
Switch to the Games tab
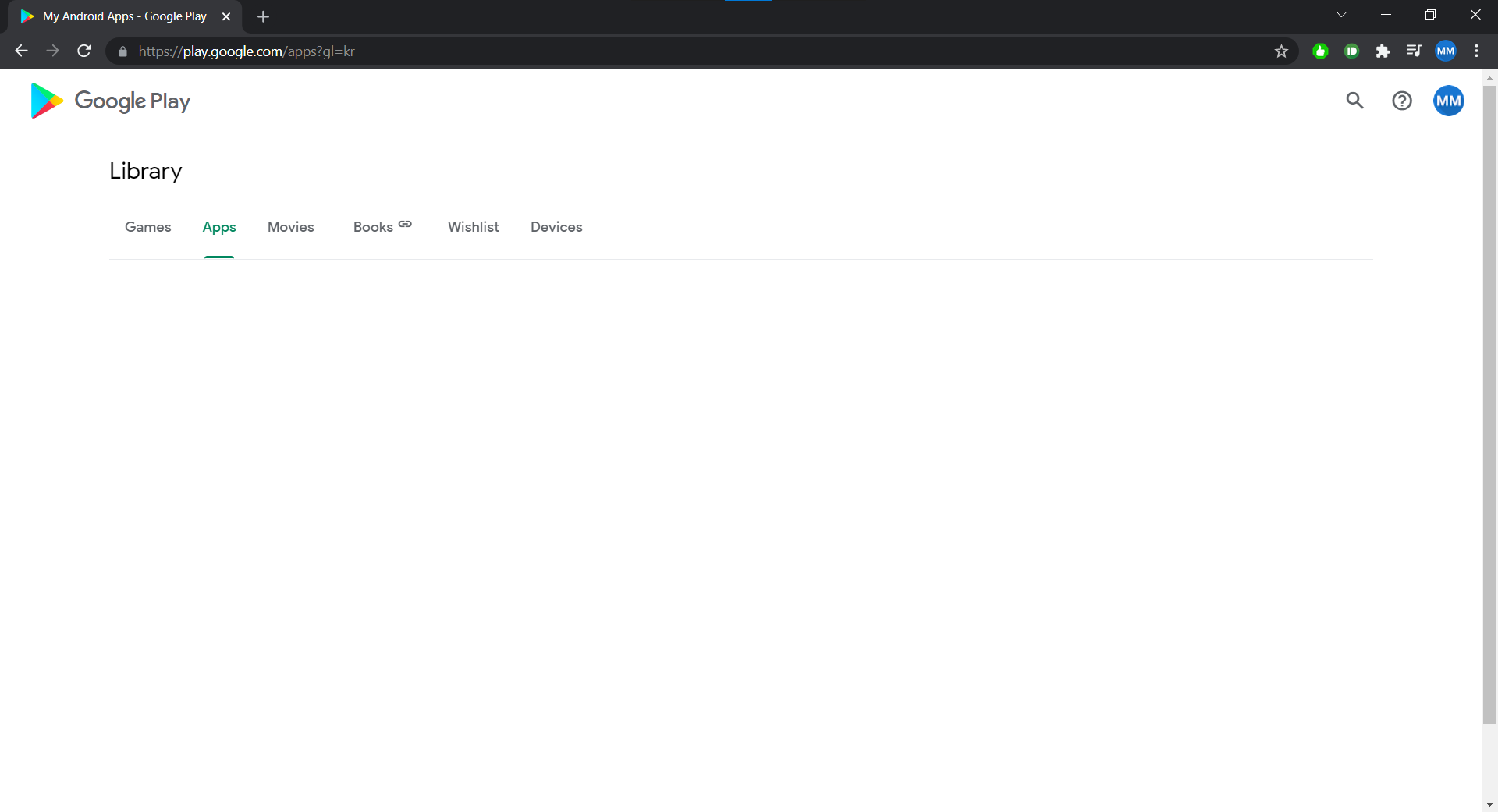click(147, 227)
